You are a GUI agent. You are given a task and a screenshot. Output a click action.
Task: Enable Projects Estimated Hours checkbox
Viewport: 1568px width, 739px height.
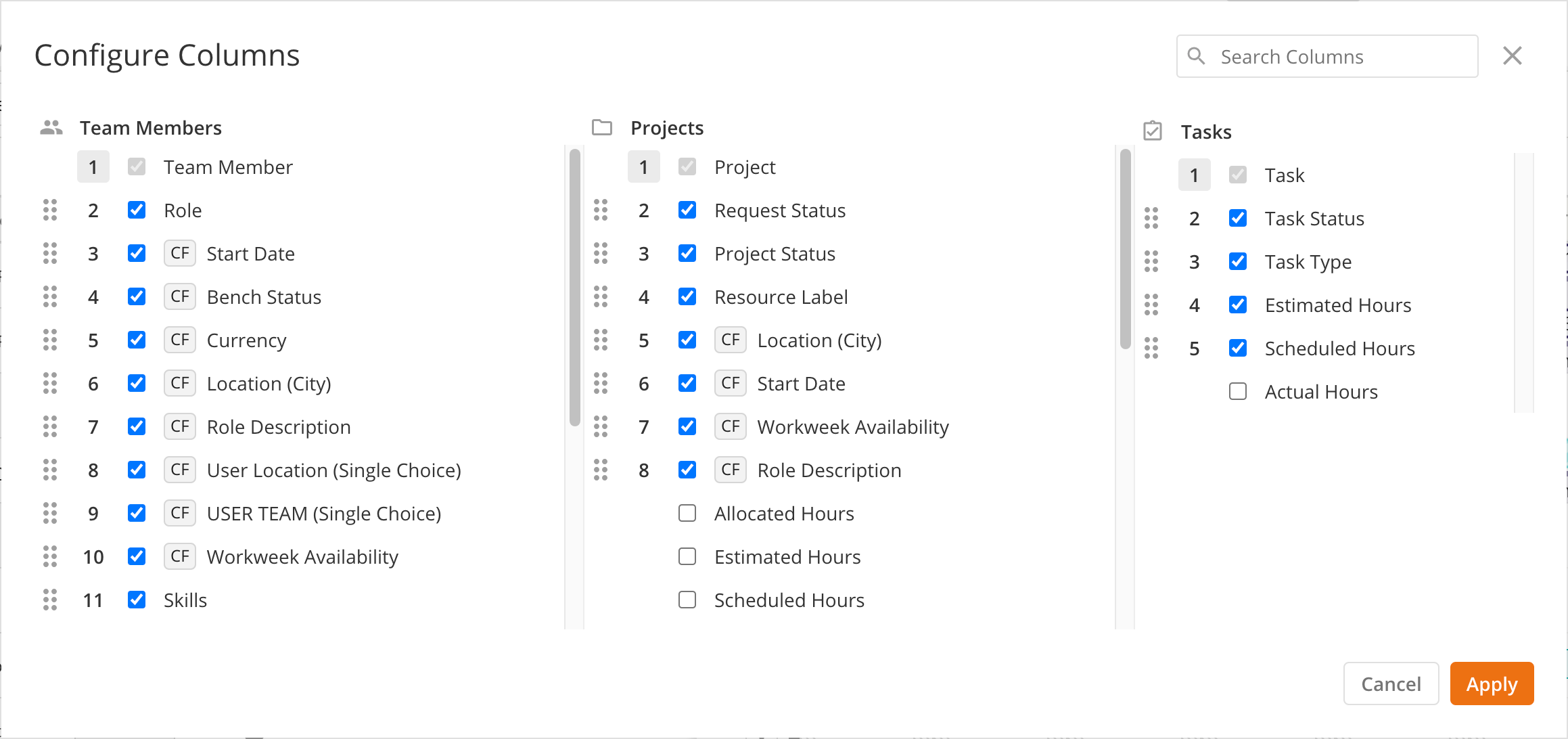687,556
